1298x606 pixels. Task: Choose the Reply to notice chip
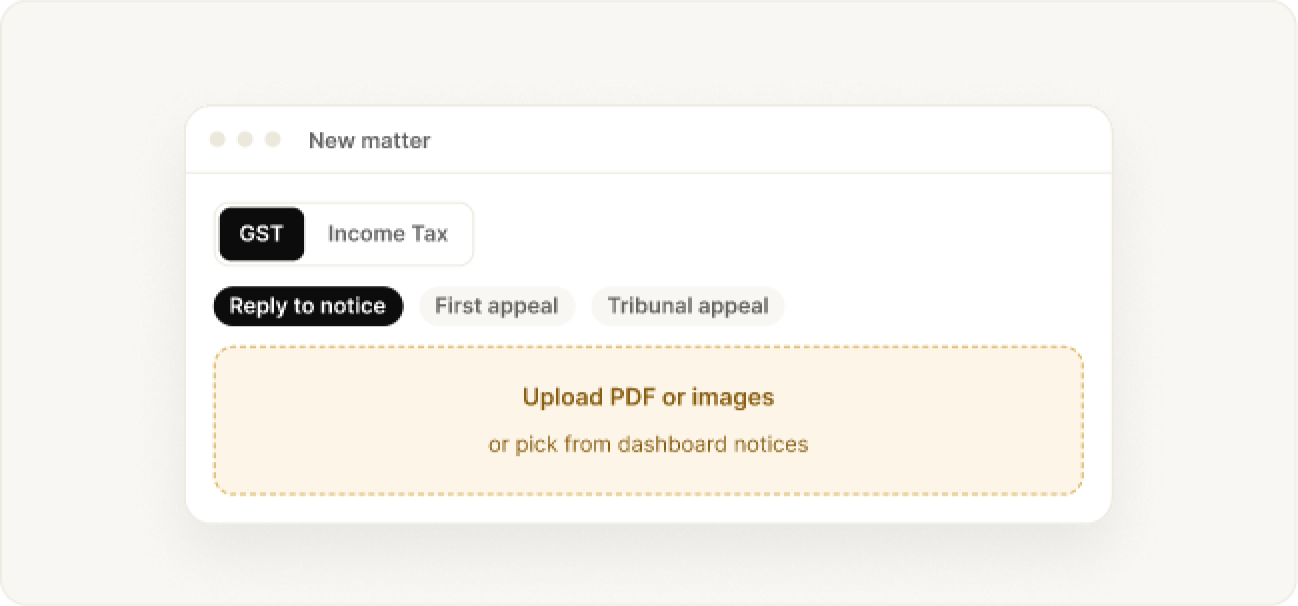click(308, 306)
